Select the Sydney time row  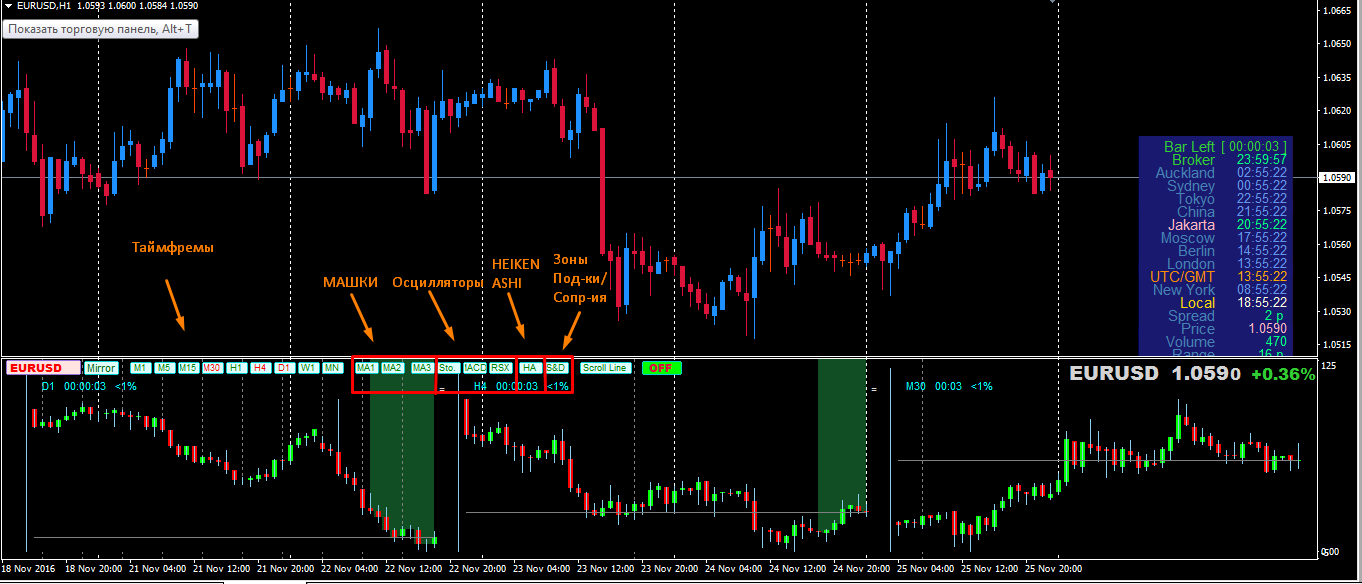point(1227,186)
